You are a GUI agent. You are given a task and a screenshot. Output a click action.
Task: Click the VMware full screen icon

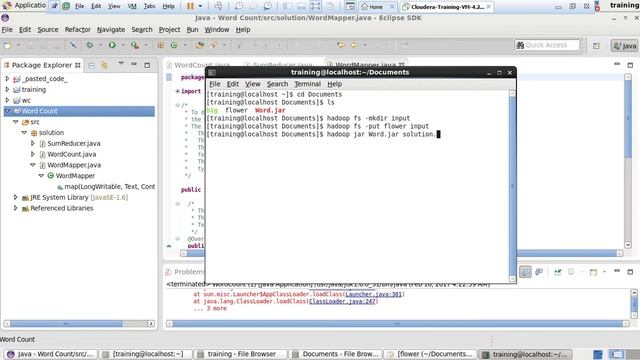tap(316, 6)
